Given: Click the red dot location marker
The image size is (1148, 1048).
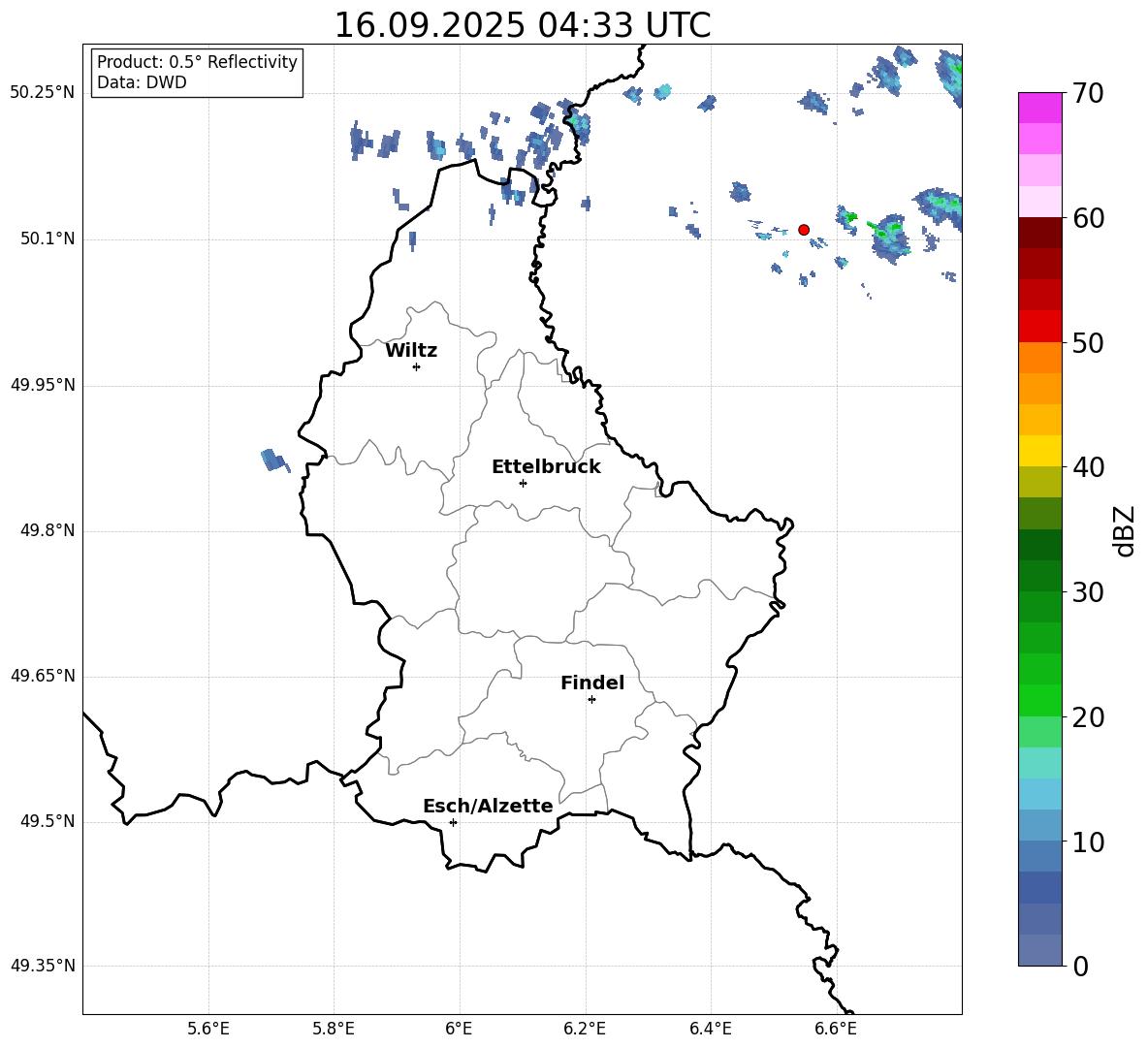Looking at the screenshot, I should click(803, 230).
